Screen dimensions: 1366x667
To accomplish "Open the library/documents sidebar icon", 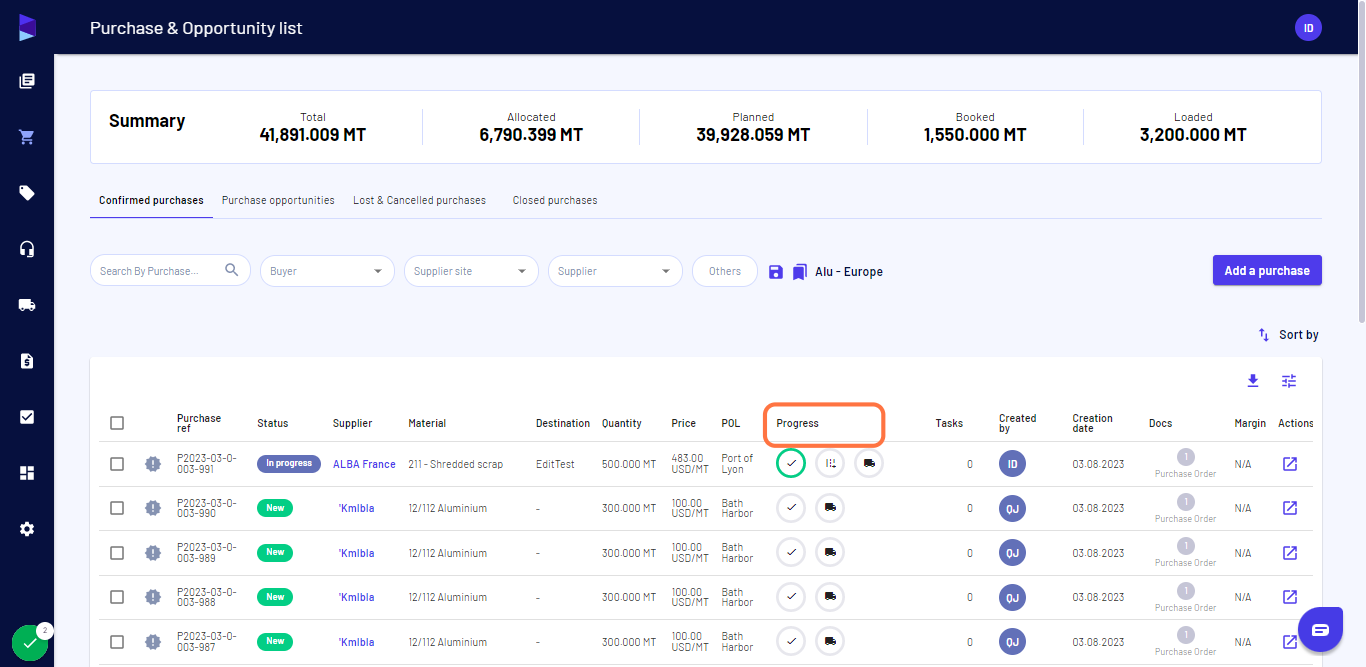I will 27,81.
